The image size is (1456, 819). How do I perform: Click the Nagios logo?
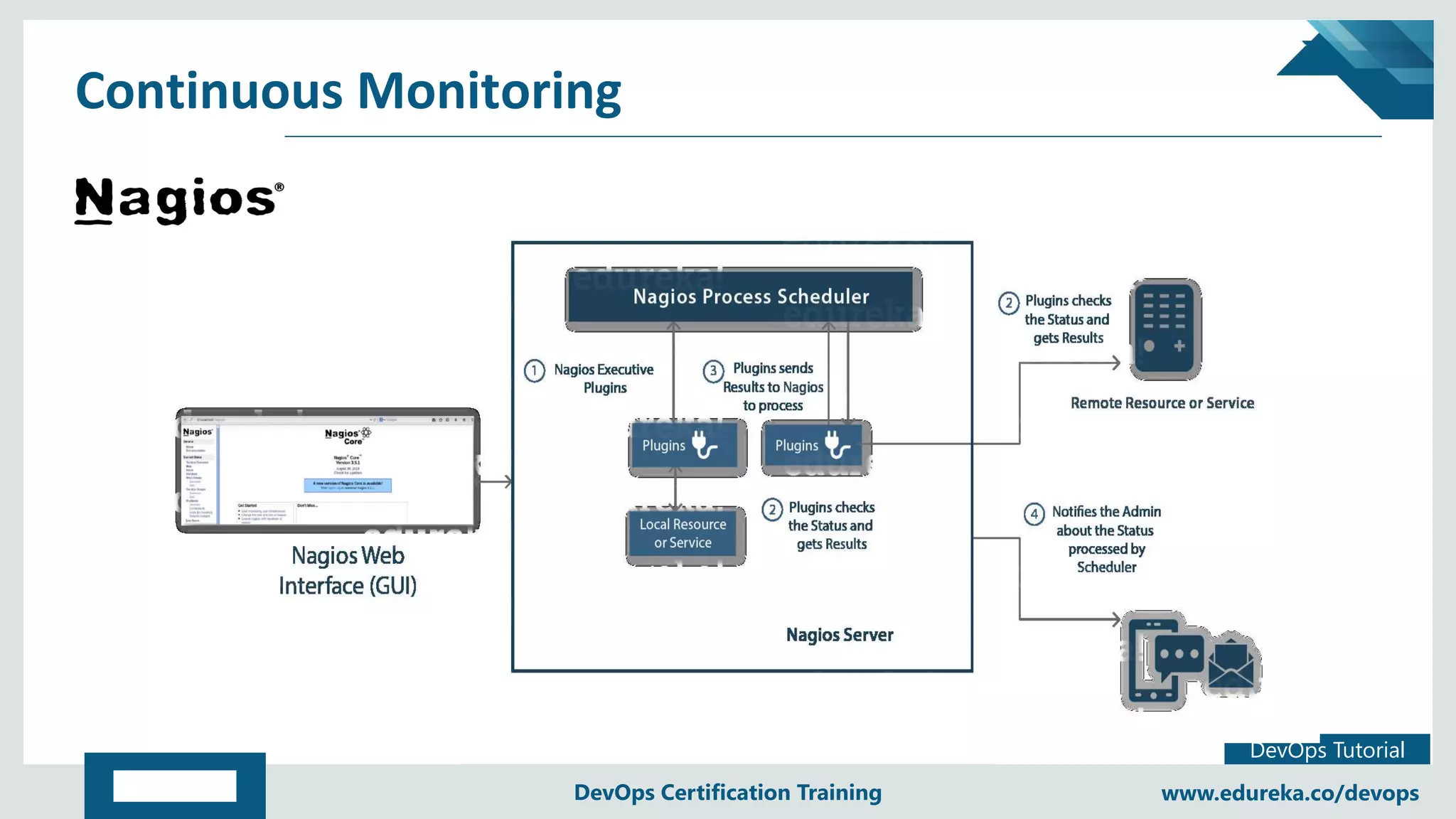(x=178, y=200)
